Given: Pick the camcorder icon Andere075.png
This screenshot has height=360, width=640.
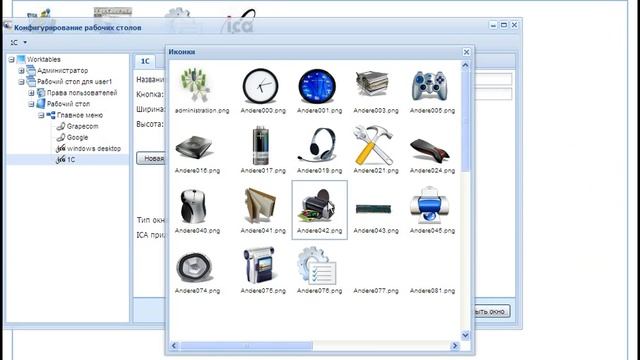Looking at the screenshot, I should (259, 265).
